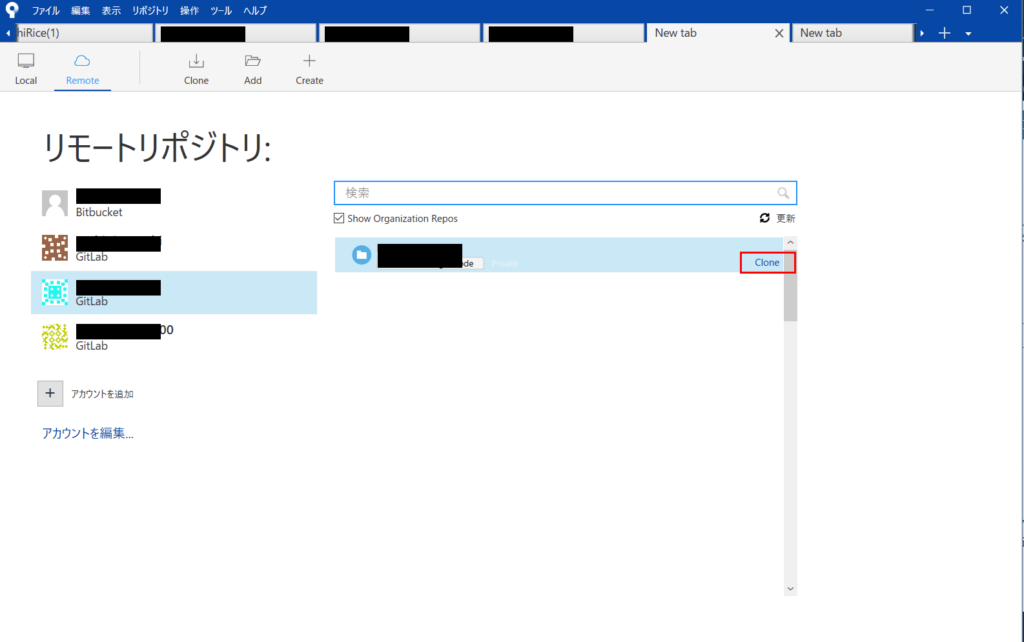Screen dimensions: 1024x642
Task: Click the Sourcetree logo in the title bar
Action: (x=12, y=10)
